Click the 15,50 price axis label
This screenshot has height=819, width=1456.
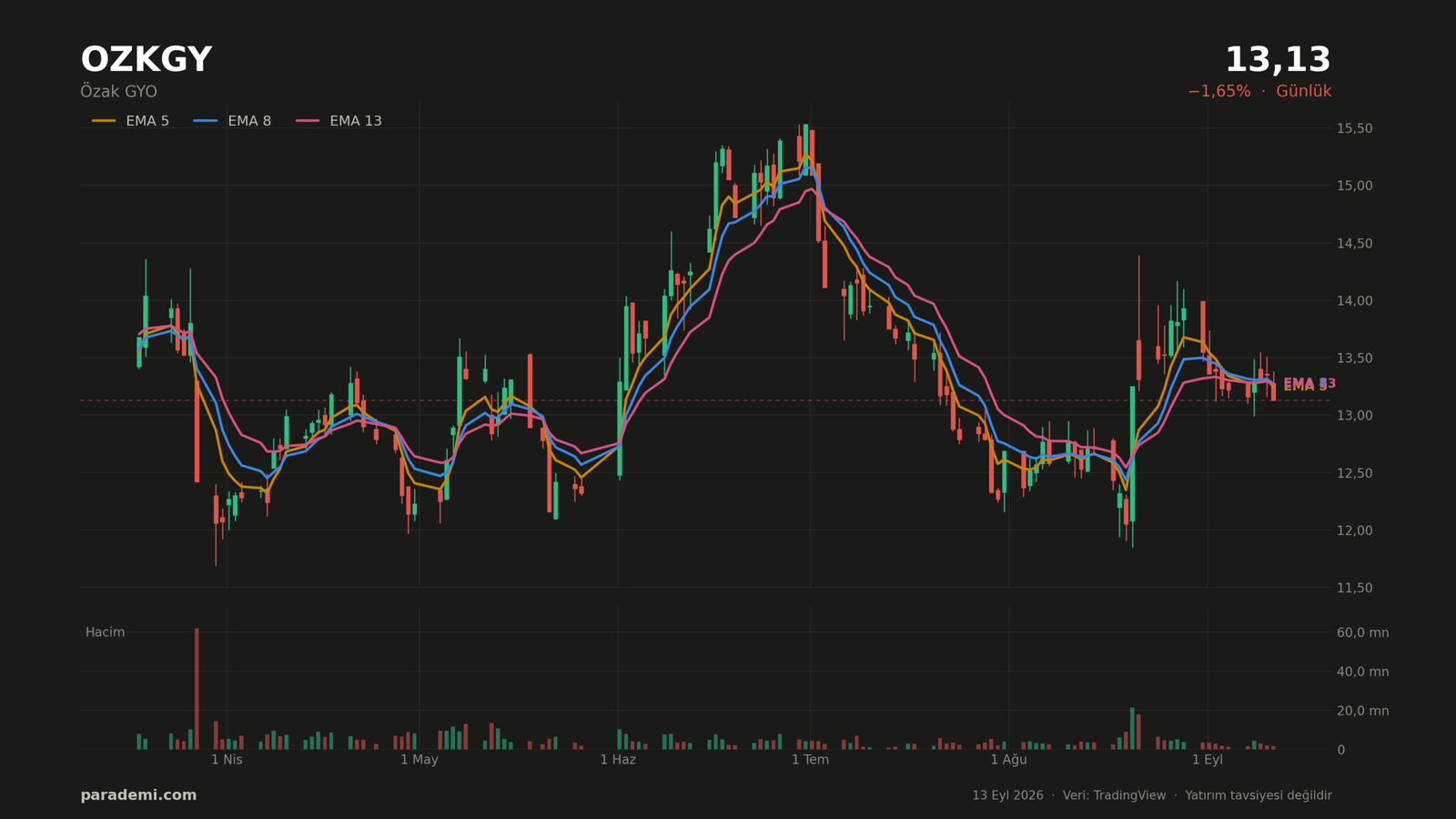pyautogui.click(x=1354, y=128)
